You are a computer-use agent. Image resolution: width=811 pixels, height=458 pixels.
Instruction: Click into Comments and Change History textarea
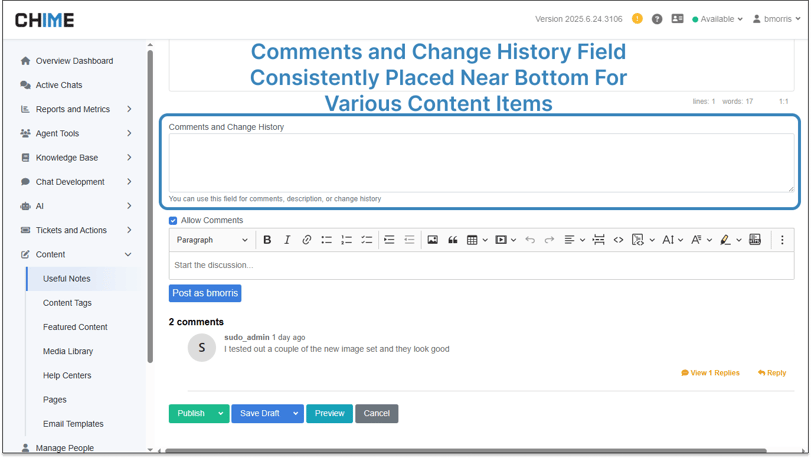482,163
